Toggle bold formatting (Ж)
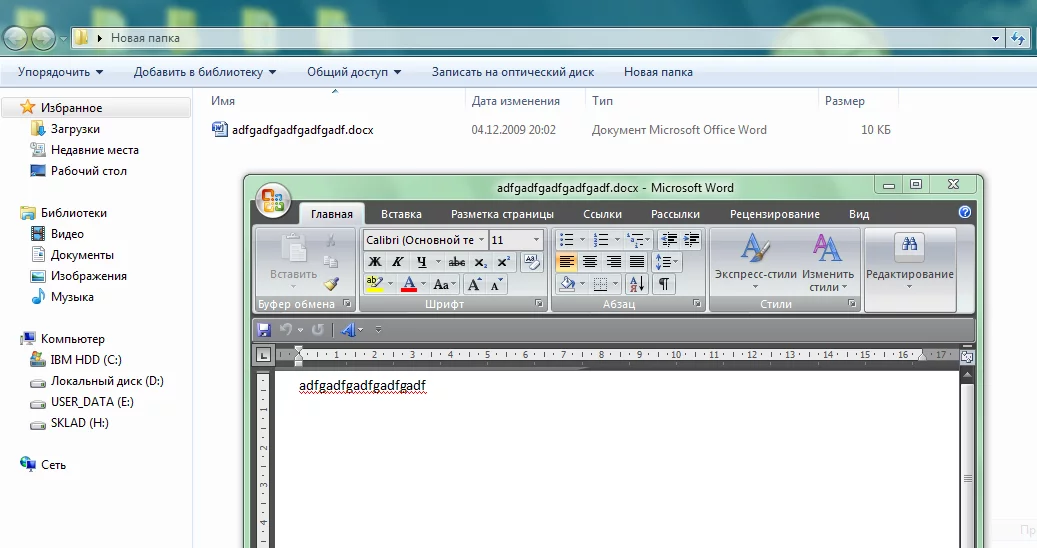1037x548 pixels. pyautogui.click(x=375, y=262)
